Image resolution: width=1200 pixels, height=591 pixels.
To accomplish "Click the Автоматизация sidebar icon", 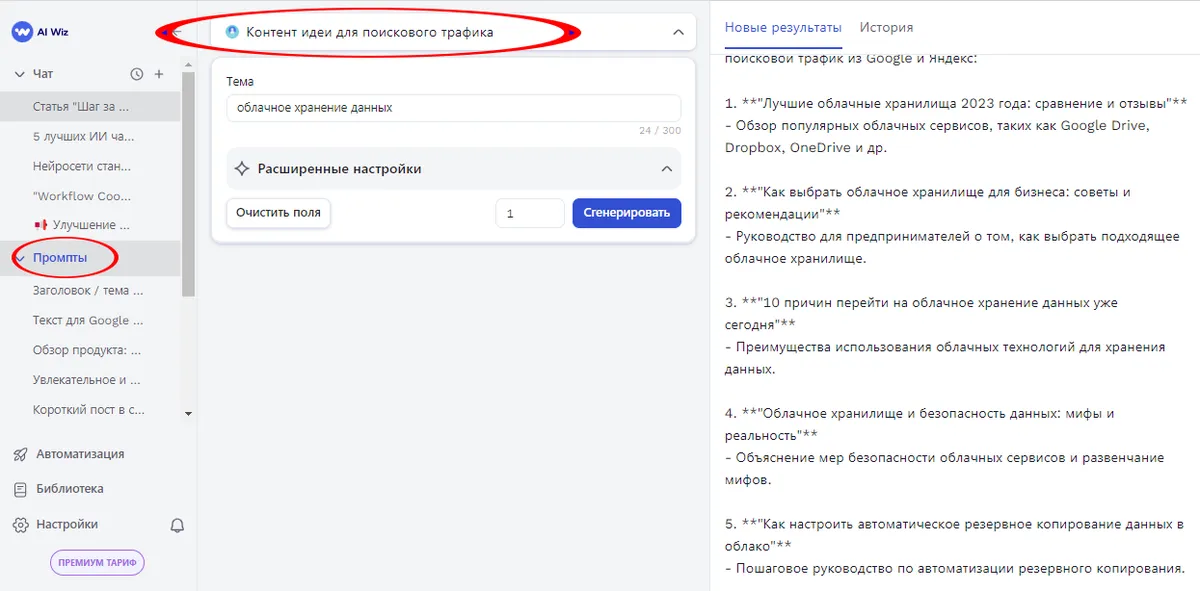I will [x=22, y=454].
